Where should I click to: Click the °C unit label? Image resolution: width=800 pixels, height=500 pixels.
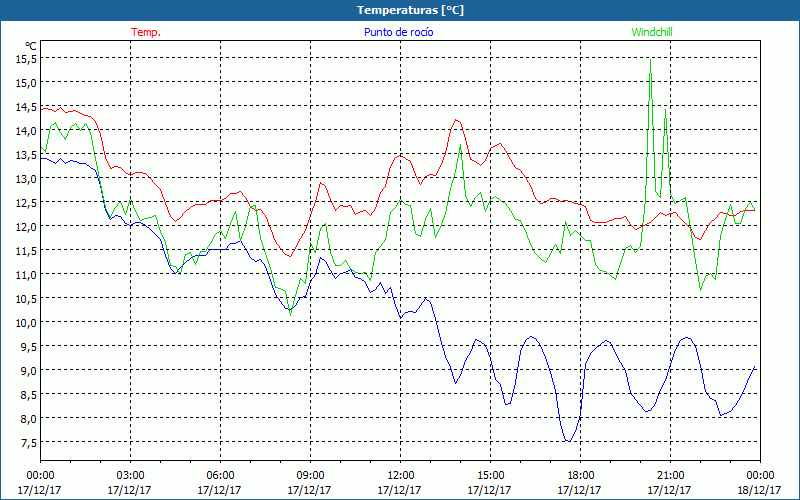click(x=31, y=46)
